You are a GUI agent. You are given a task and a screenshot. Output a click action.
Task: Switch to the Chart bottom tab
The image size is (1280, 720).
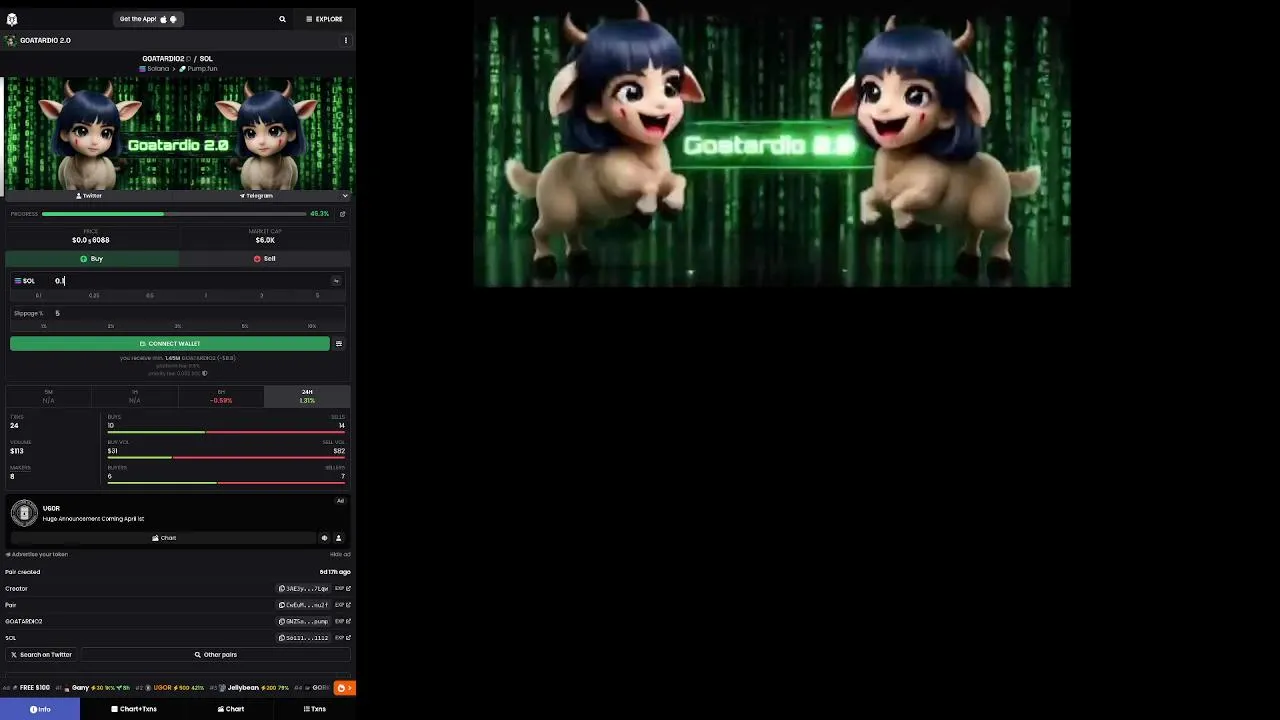click(231, 709)
